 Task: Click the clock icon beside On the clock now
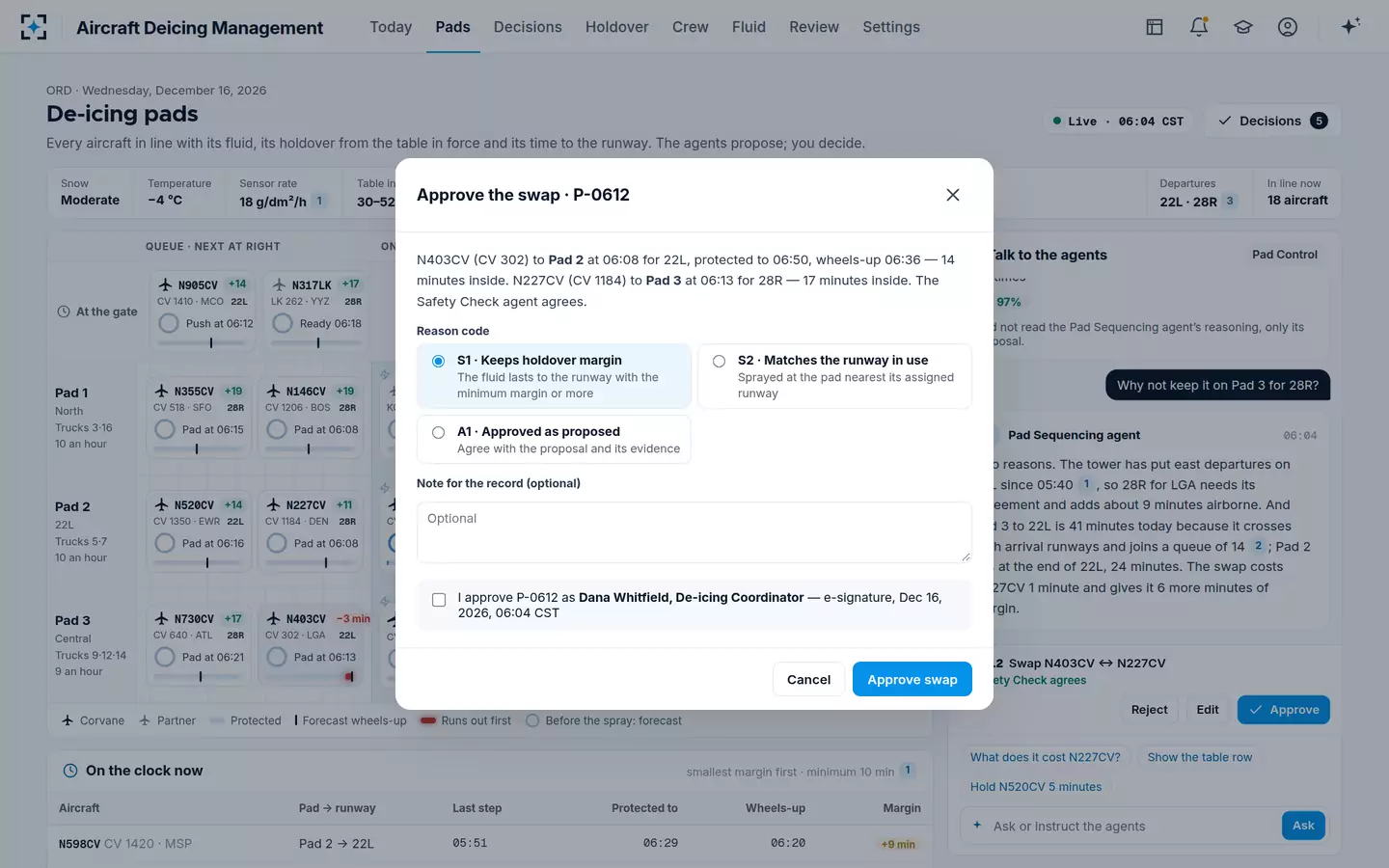[x=70, y=771]
